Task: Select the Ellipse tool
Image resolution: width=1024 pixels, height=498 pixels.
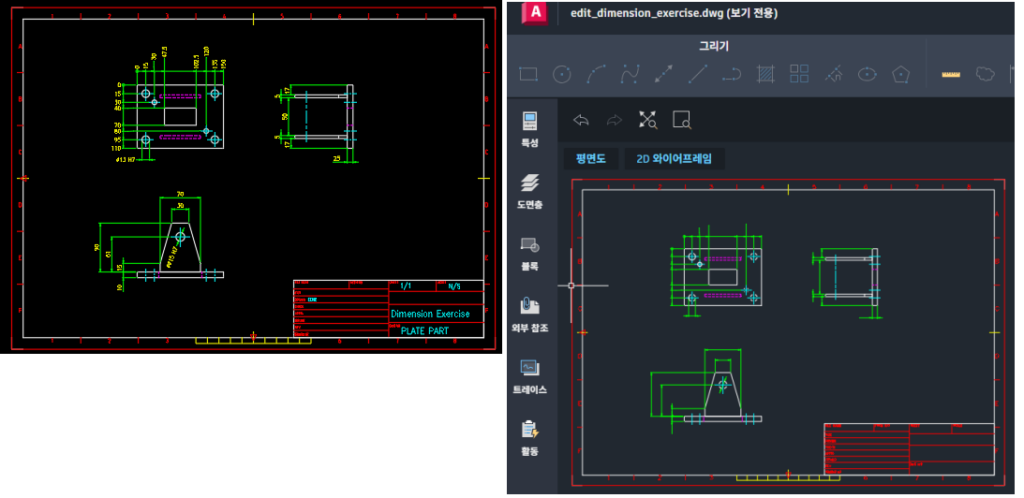Action: (x=868, y=74)
